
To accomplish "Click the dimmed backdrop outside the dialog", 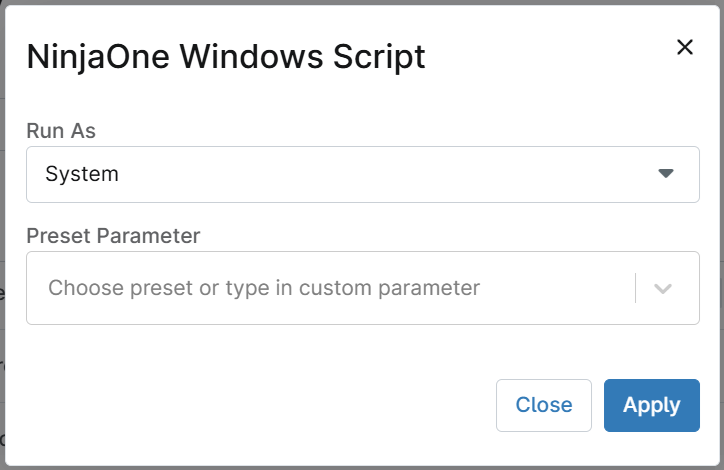I will point(2,231).
